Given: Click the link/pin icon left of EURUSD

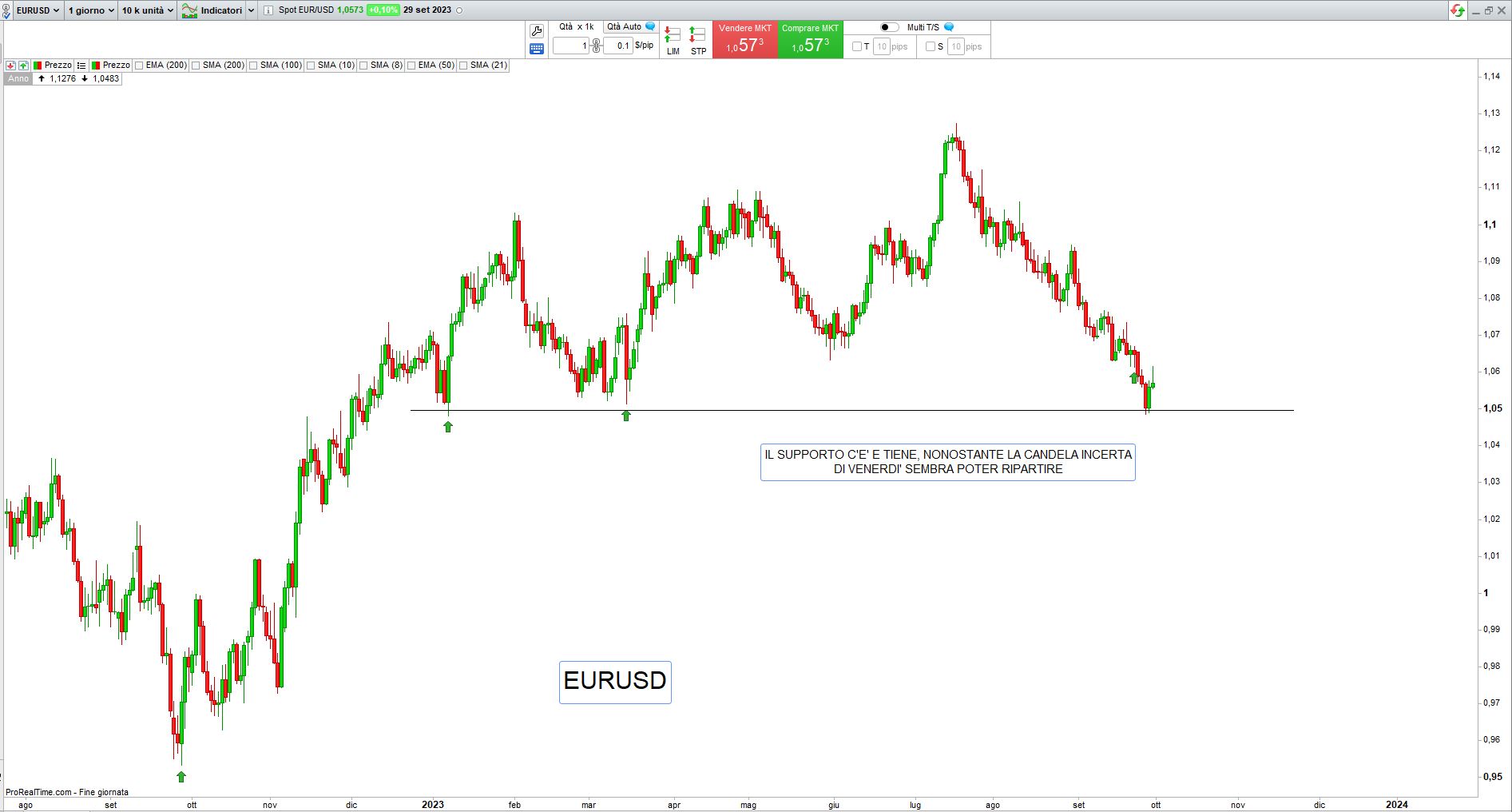Looking at the screenshot, I should tap(7, 10).
